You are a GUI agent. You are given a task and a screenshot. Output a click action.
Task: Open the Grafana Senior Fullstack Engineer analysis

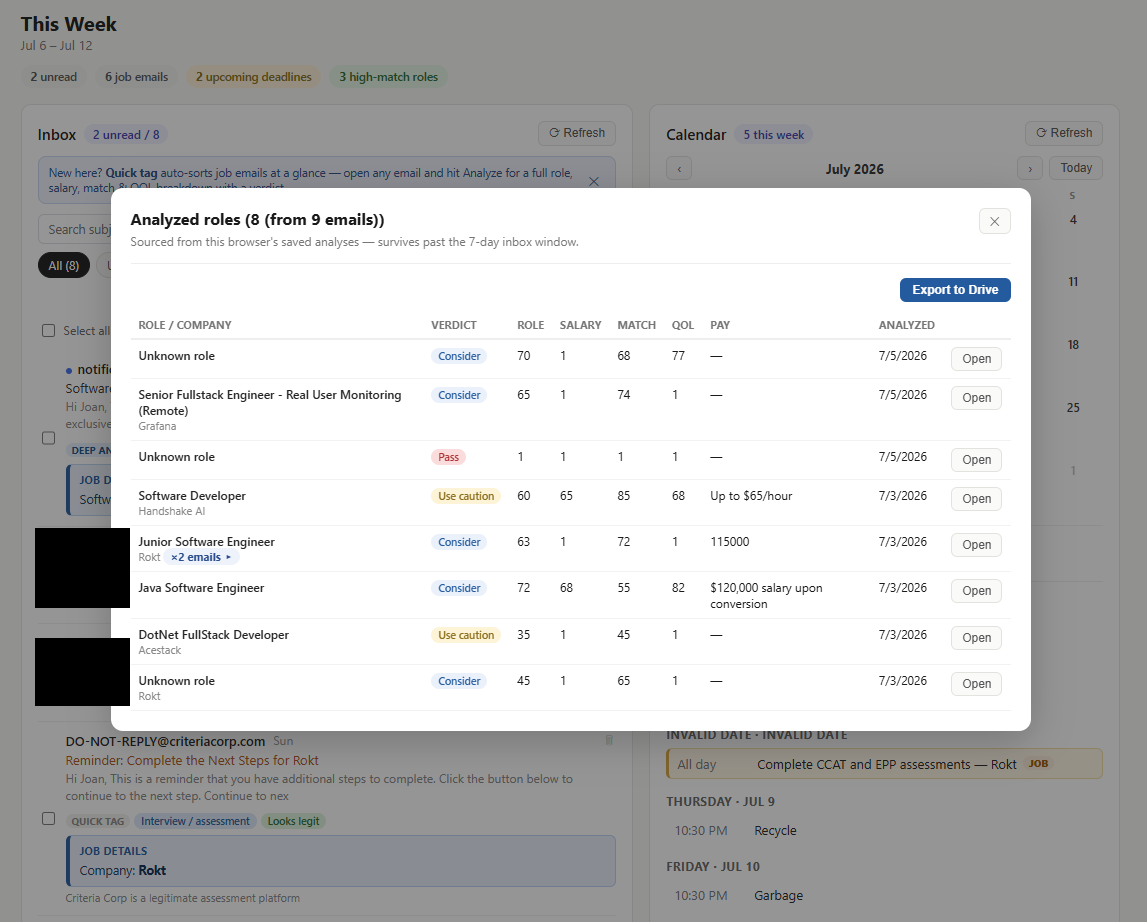[x=976, y=397]
